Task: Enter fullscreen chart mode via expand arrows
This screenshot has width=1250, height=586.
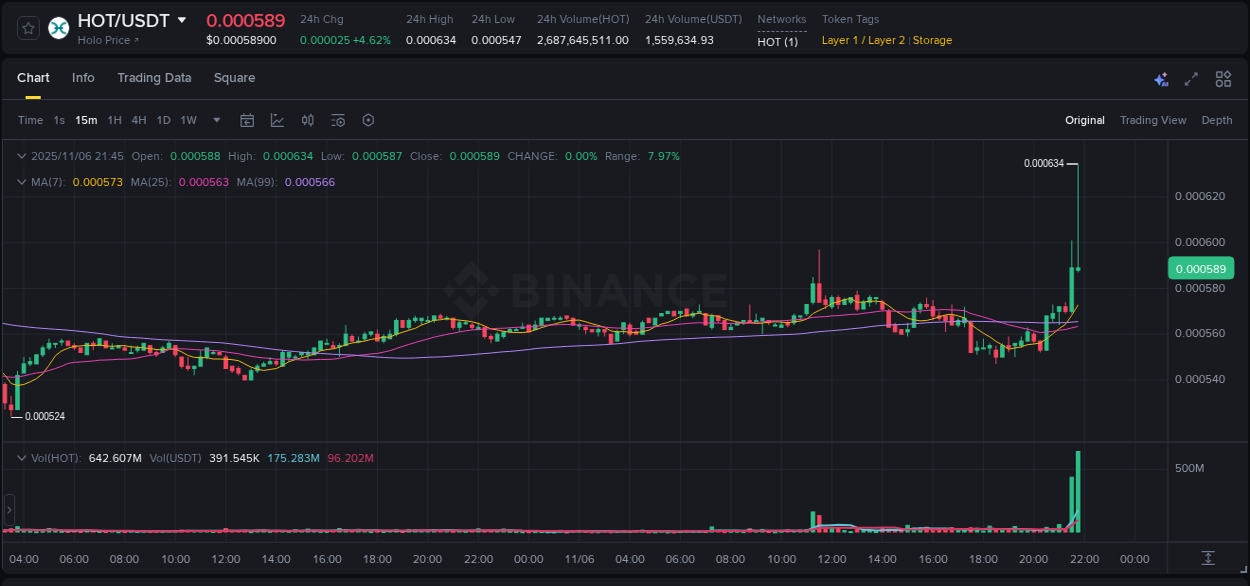Action: [x=1190, y=78]
